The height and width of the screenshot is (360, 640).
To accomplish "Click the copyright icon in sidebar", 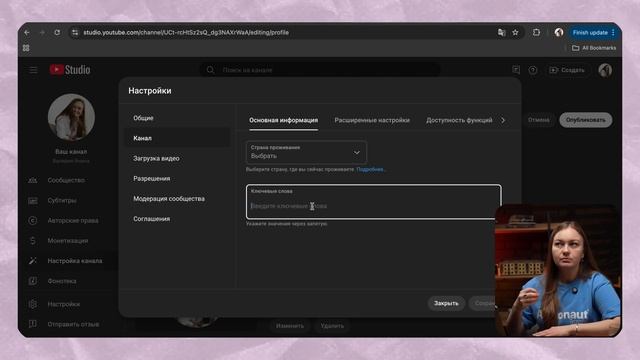I will pyautogui.click(x=33, y=220).
